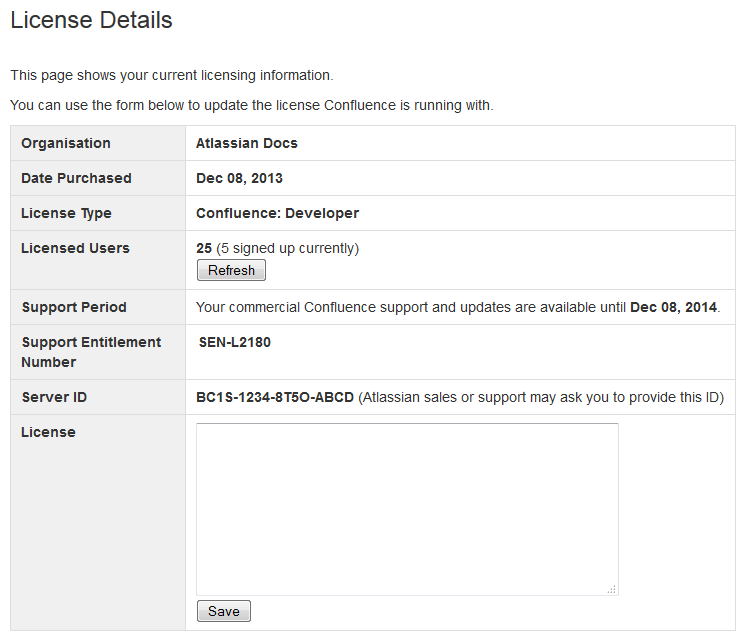Select the Confluence: Developer value

point(277,213)
